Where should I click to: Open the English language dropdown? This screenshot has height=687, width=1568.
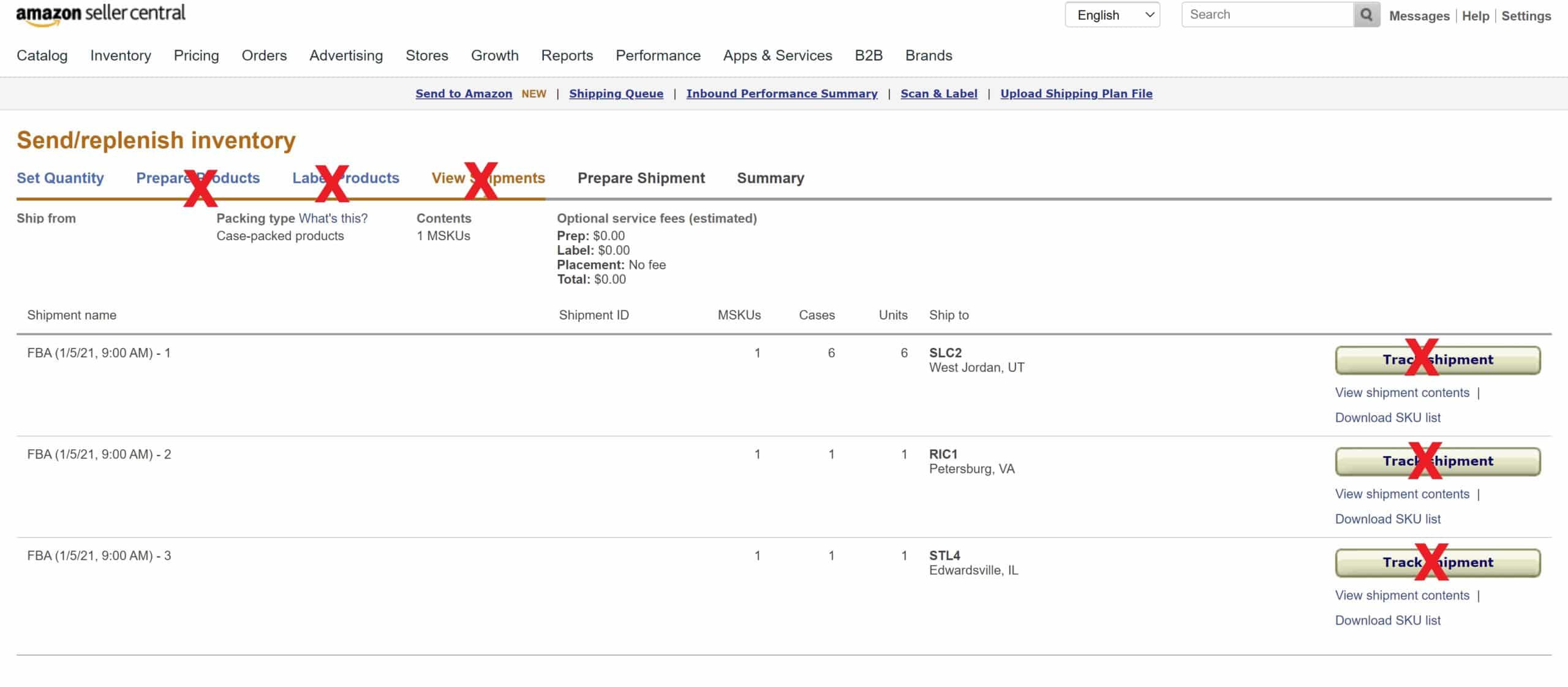(x=1112, y=15)
